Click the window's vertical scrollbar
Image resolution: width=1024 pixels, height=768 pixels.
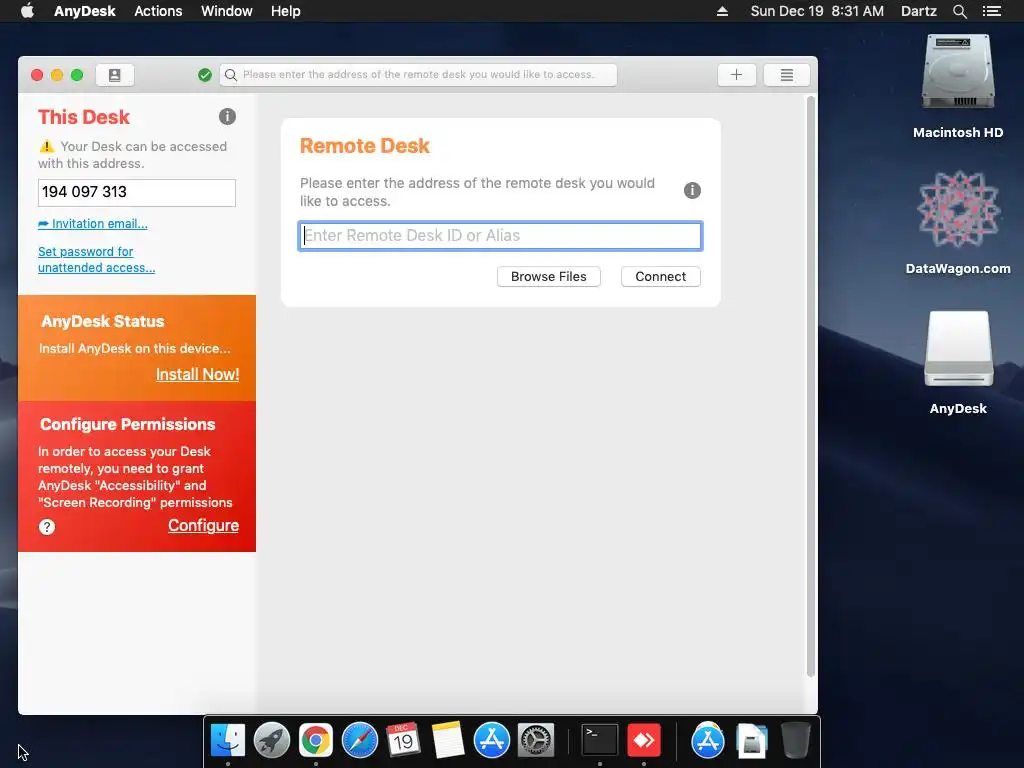[810, 387]
